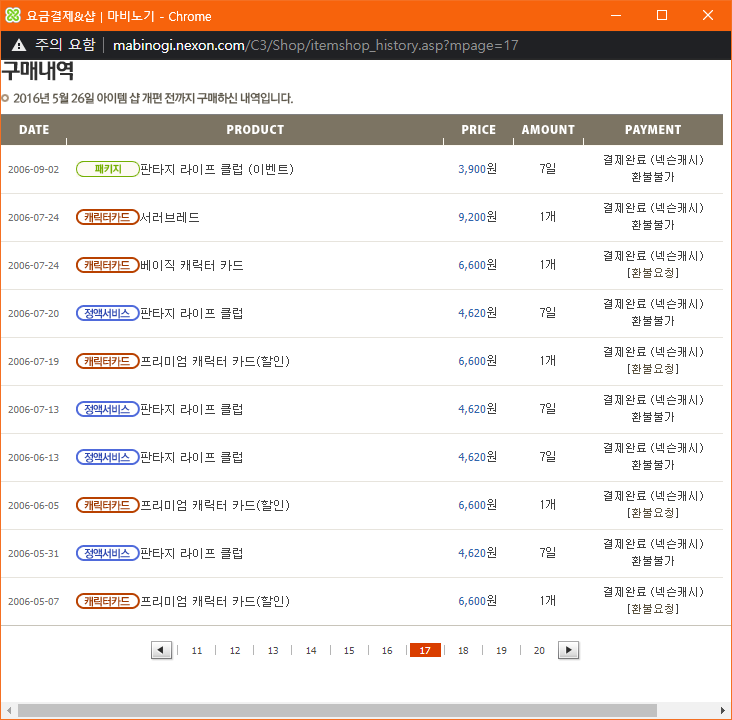
Task: Click product name 베이직 캐릭터 카드
Action: pos(191,265)
